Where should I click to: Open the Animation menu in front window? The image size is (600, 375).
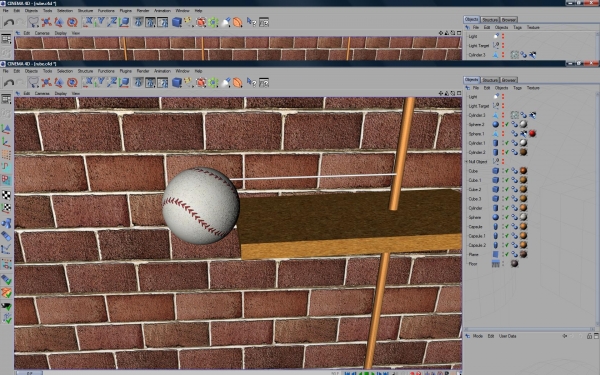click(162, 71)
